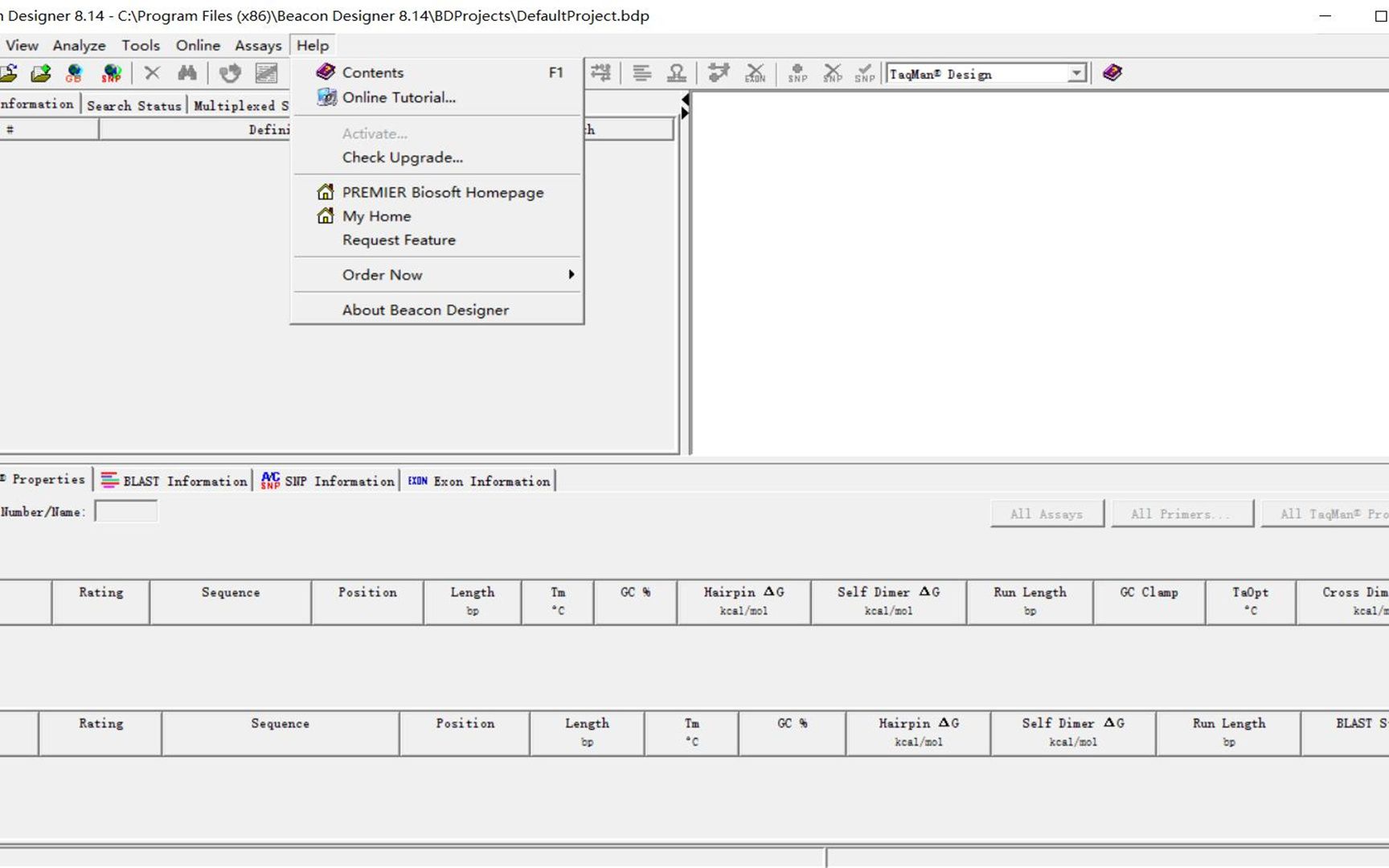Click Rating column header in upper table
Screen dimensions: 1389x868
click(x=100, y=601)
